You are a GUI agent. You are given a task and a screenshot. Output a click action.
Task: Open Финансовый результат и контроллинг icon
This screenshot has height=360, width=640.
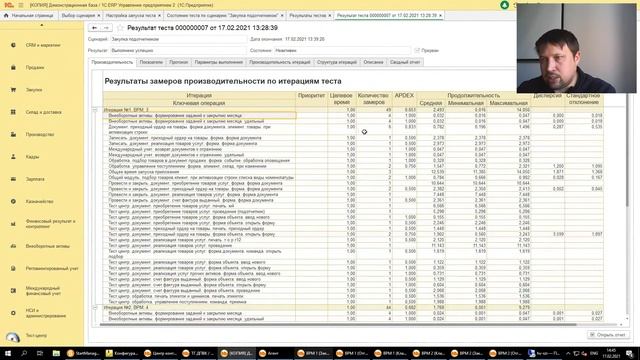click(x=13, y=224)
